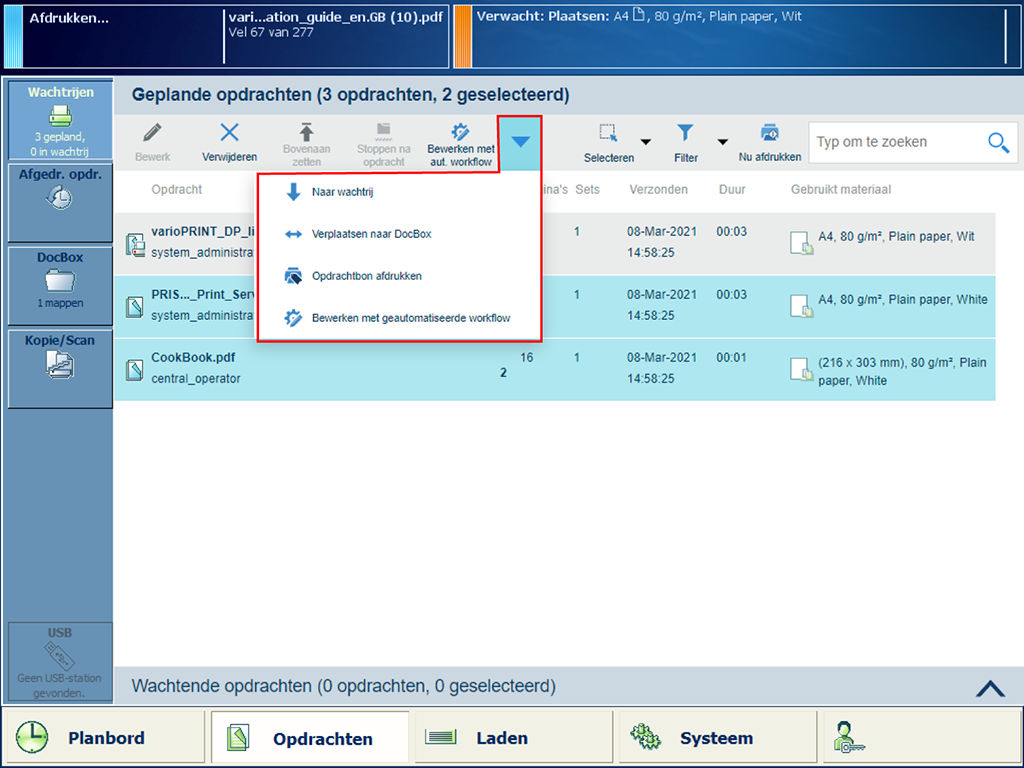Open the Selecteren dropdown arrow
Viewport: 1024px width, 768px height.
(x=645, y=142)
